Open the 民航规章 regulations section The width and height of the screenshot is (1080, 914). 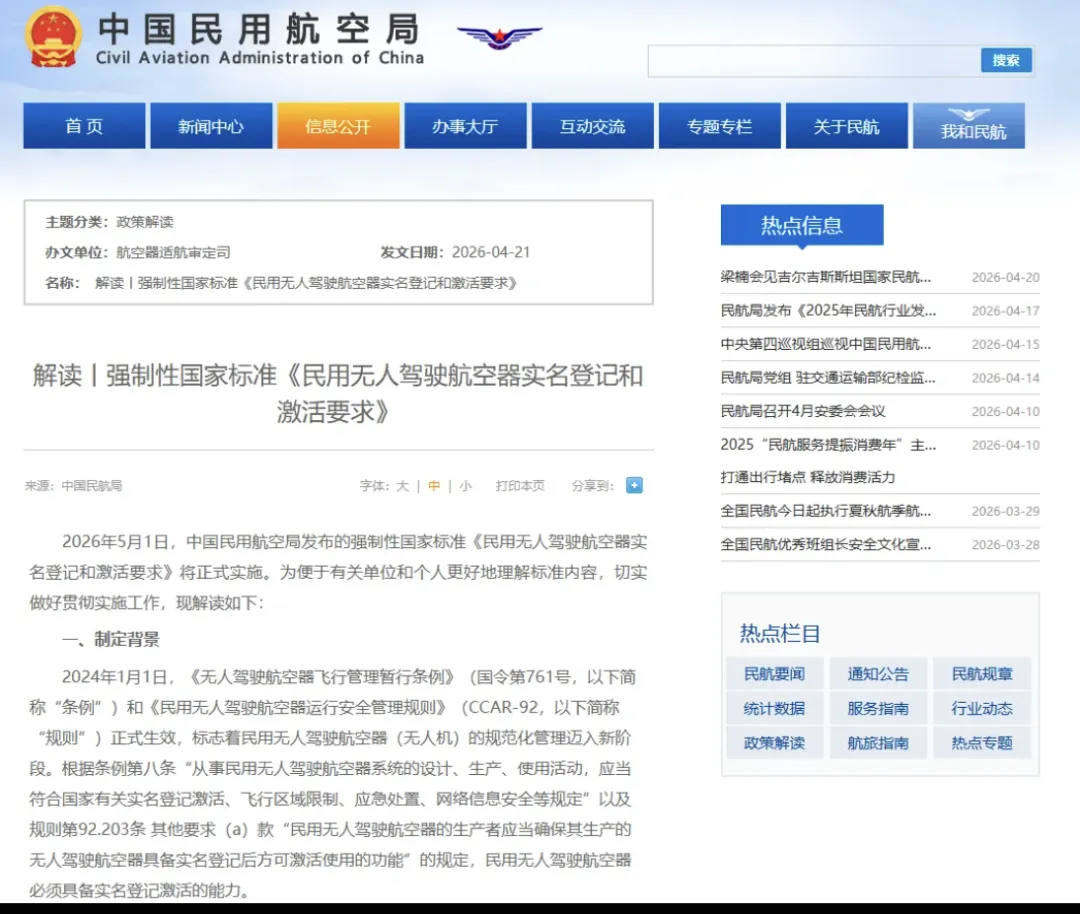click(x=982, y=673)
